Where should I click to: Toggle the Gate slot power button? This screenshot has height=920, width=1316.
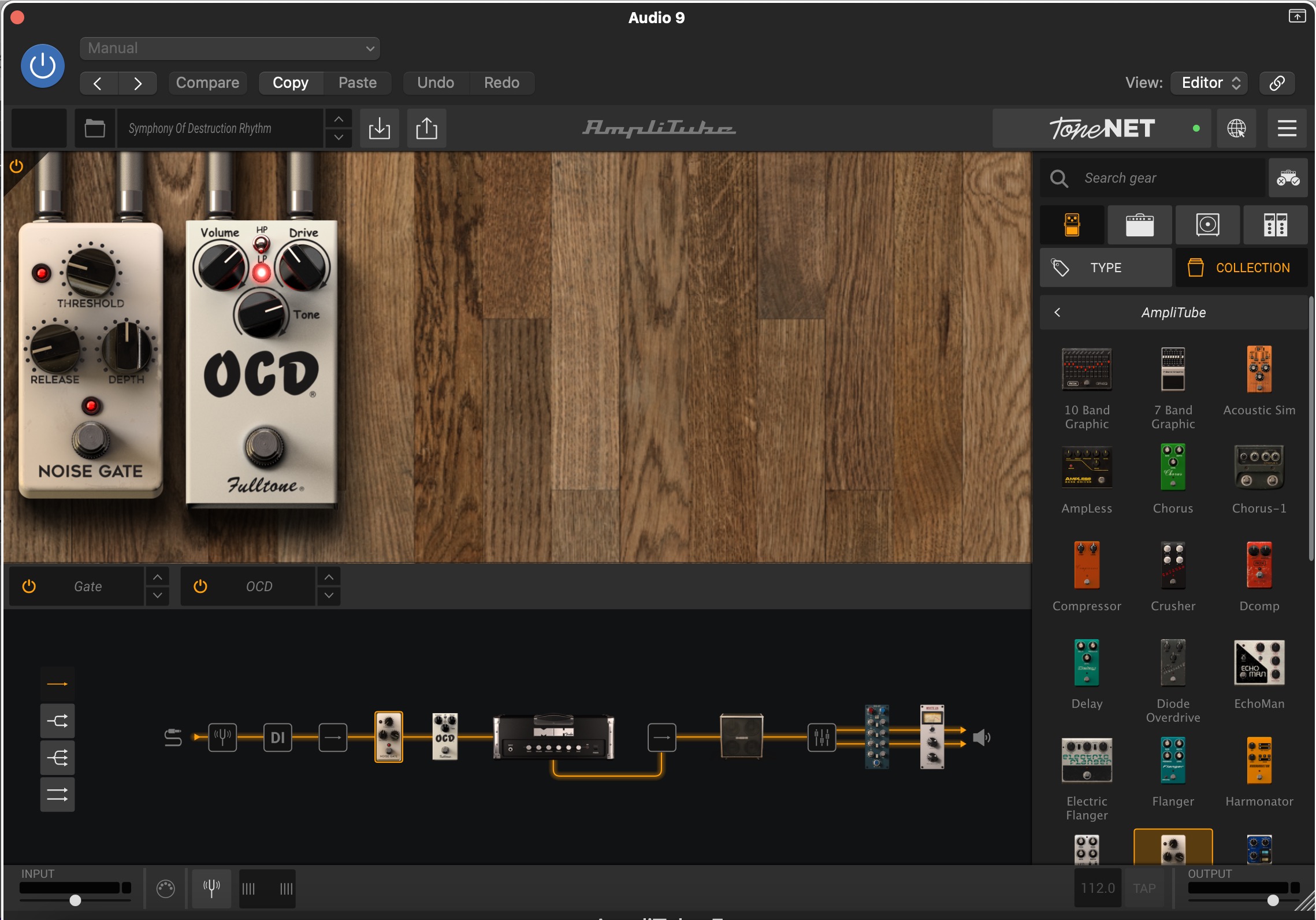coord(29,587)
